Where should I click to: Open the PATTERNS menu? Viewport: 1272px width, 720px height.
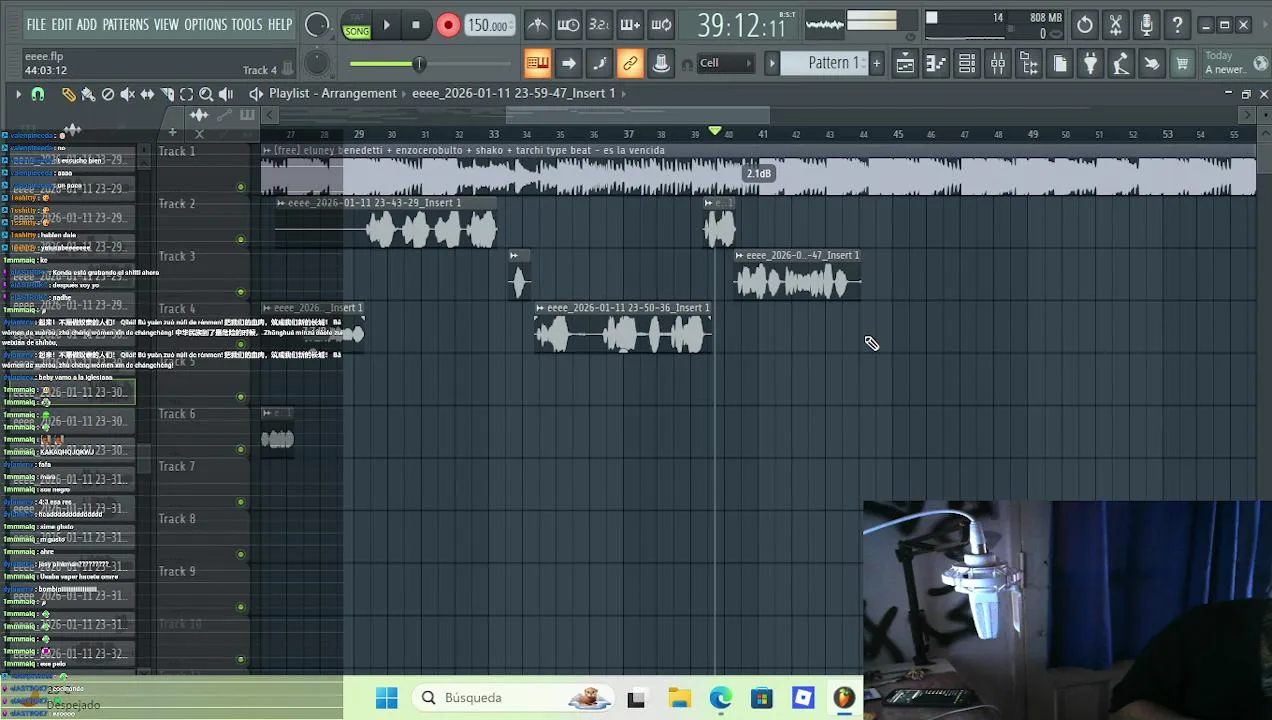125,25
